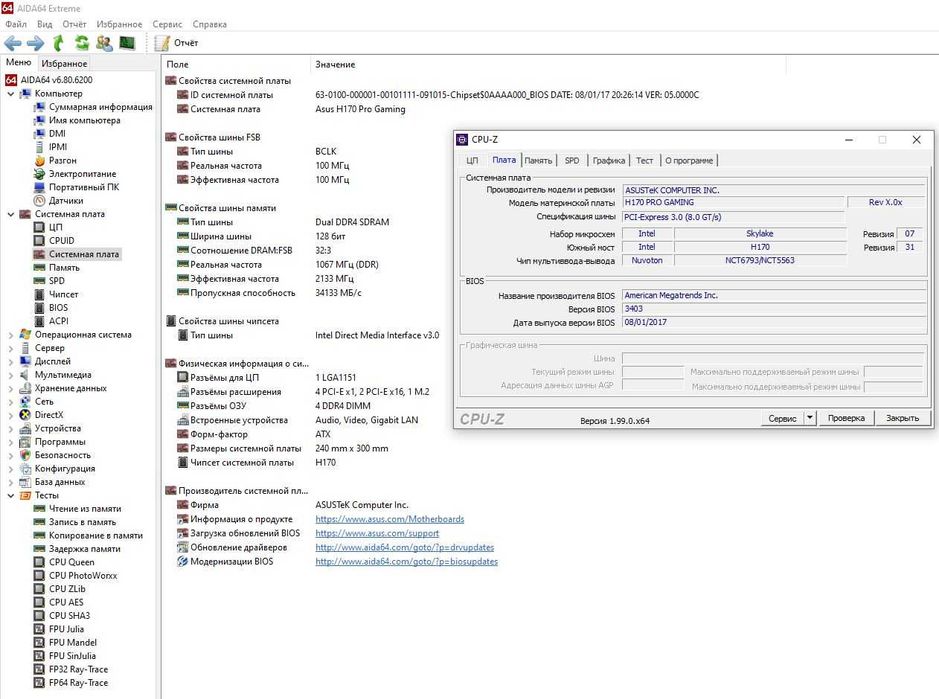Viewport: 939px width, 699px height.
Task: Select Чтение из памяти test
Action: pos(85,509)
